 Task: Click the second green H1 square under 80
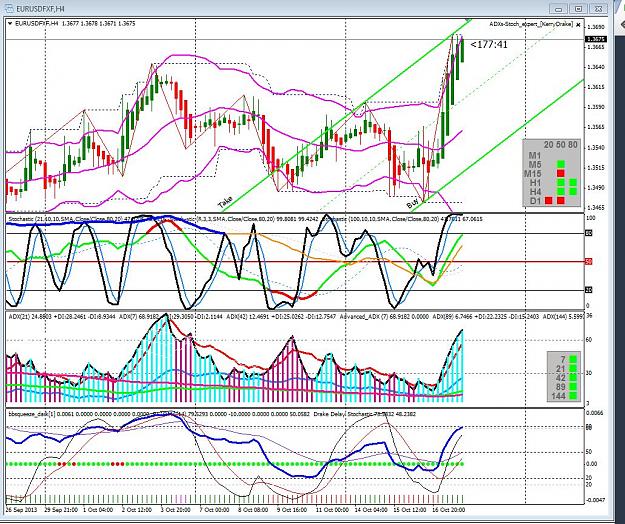pos(573,183)
